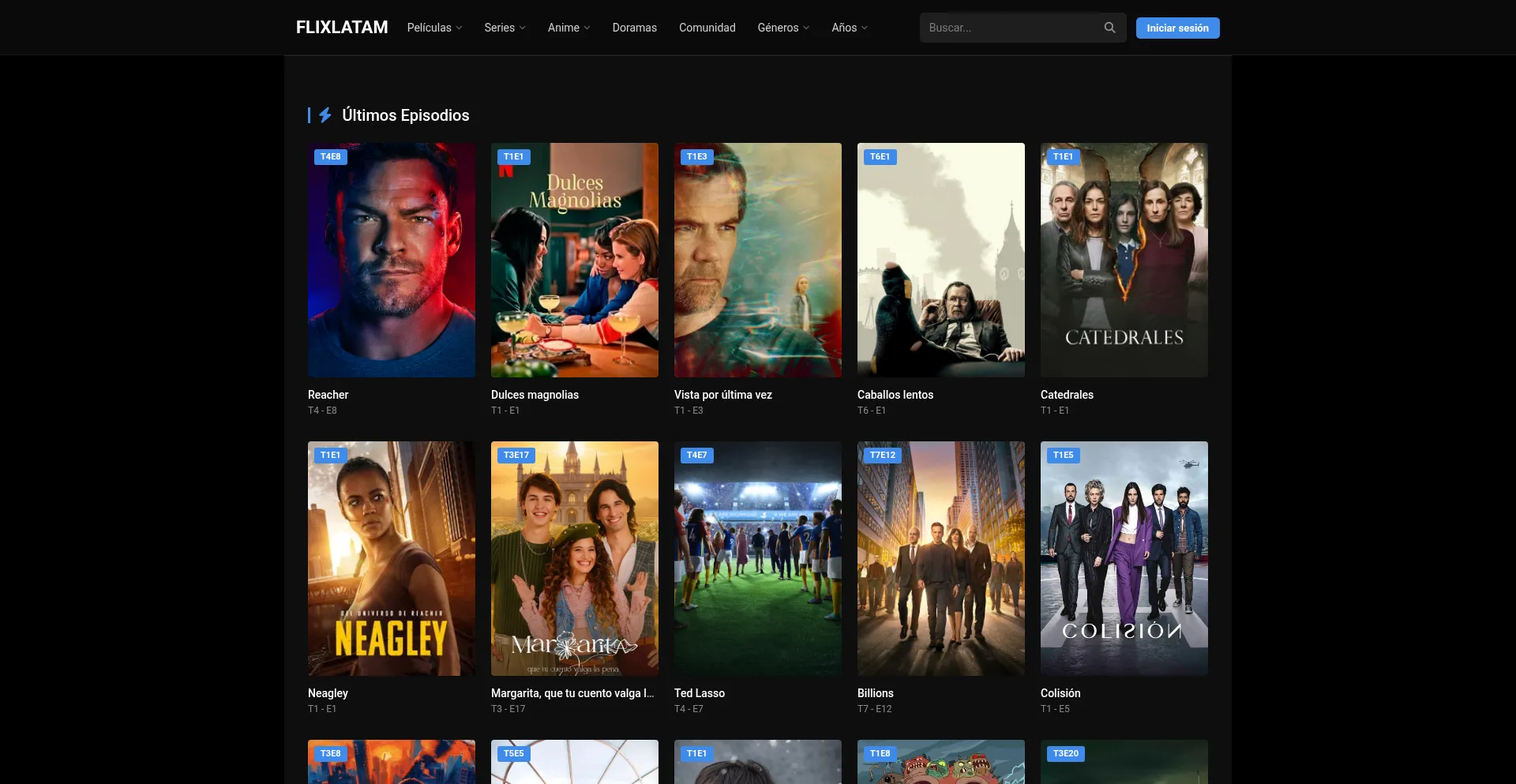Open the Margarita poster thumbnail
The image size is (1516, 784).
pos(575,558)
